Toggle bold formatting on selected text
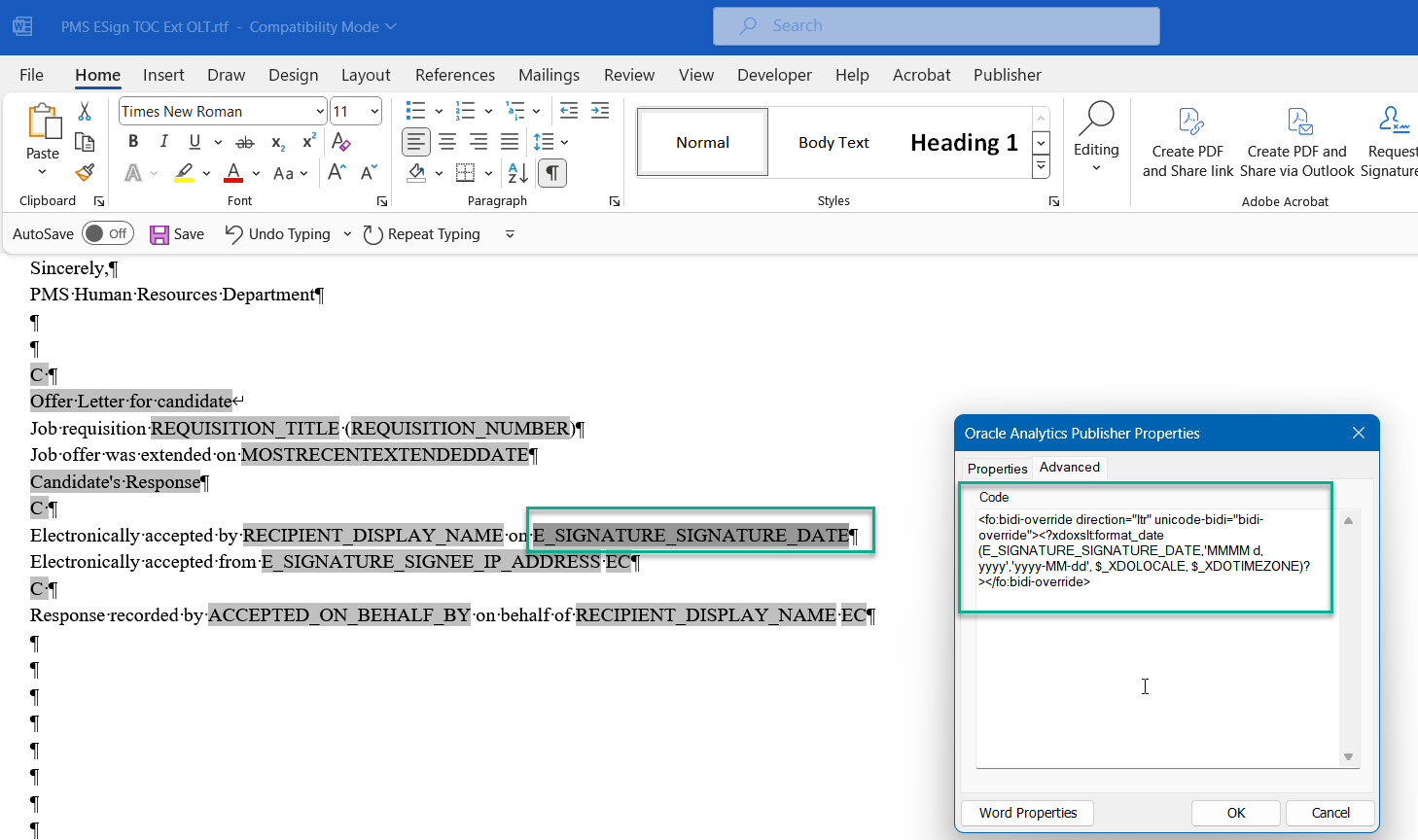The width and height of the screenshot is (1418, 840). pyautogui.click(x=132, y=142)
